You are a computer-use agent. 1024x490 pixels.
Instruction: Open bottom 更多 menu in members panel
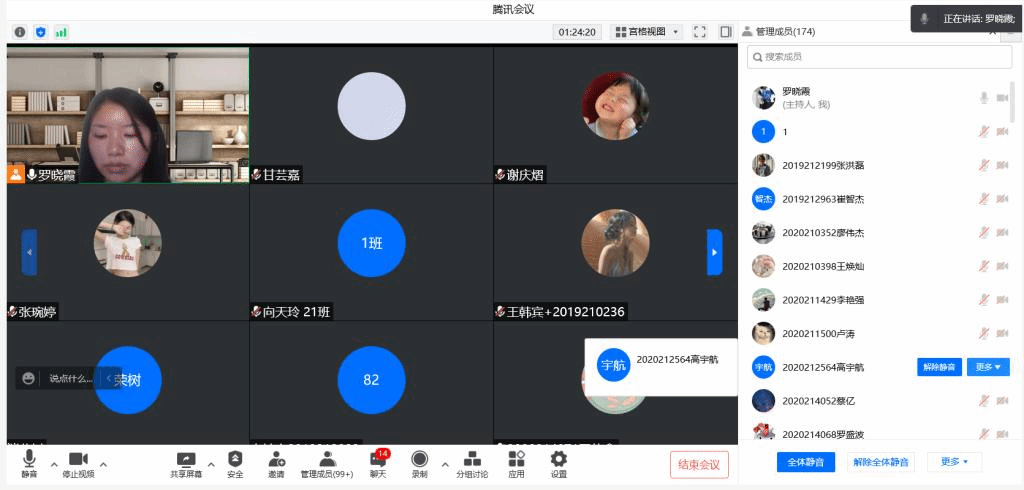[955, 461]
